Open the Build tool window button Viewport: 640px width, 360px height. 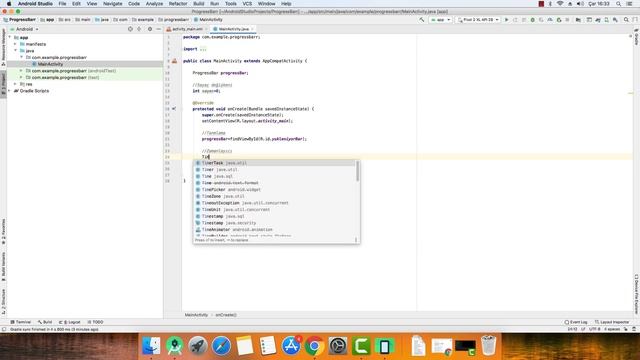[45, 322]
